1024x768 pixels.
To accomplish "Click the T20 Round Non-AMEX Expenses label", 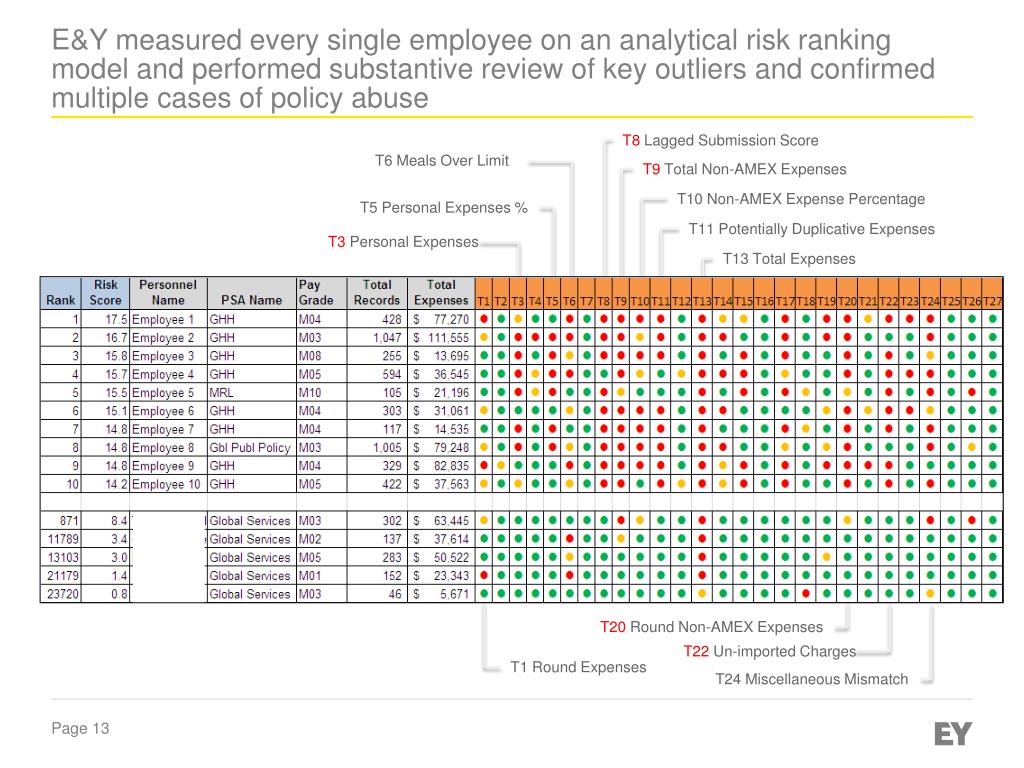I will (711, 627).
